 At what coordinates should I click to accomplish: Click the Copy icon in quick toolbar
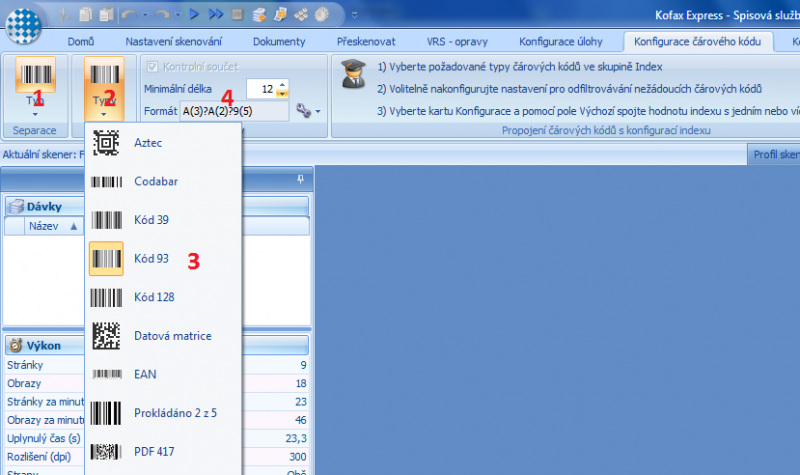point(86,15)
